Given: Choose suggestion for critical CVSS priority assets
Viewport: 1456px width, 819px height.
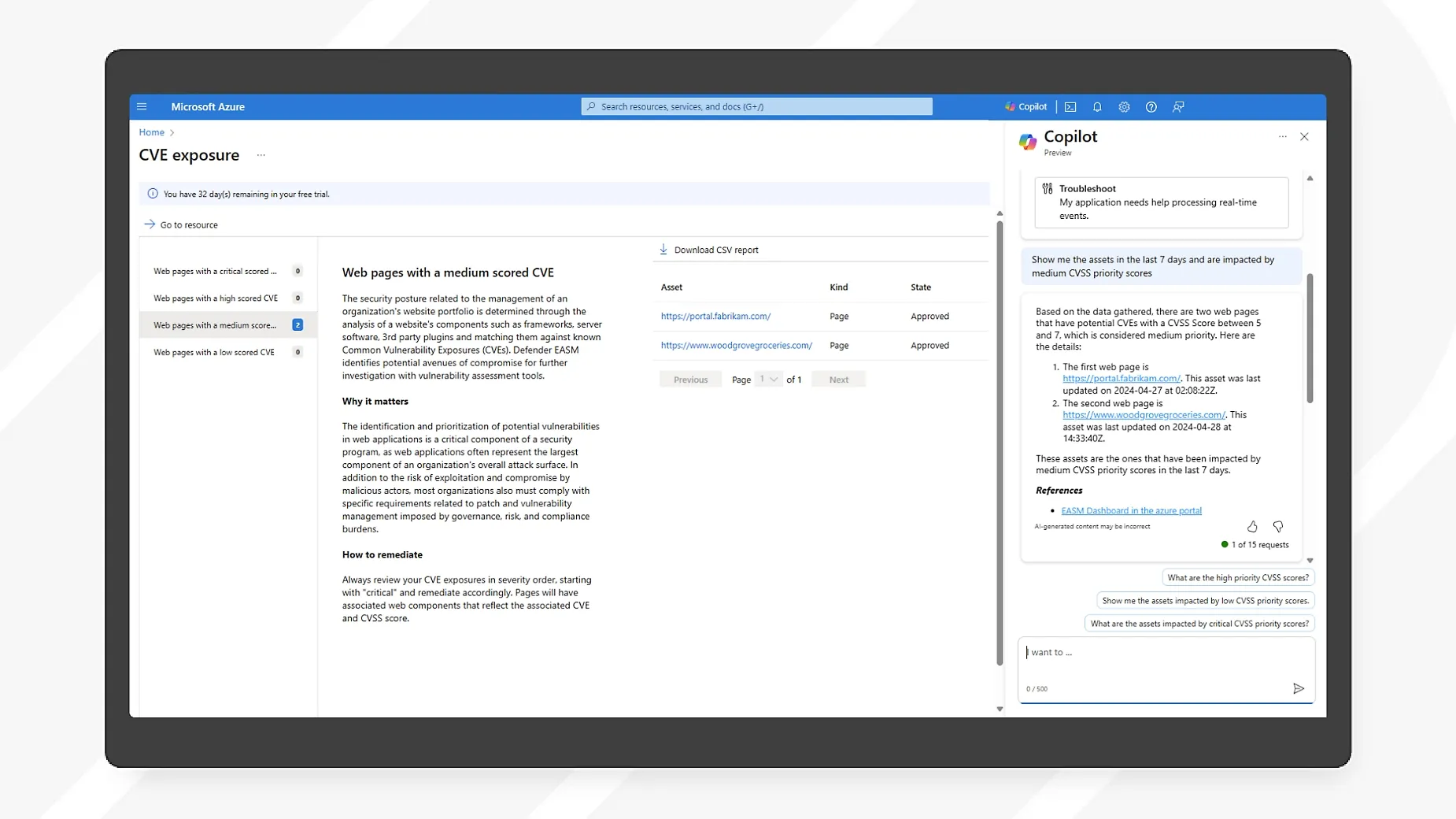Looking at the screenshot, I should click(x=1199, y=623).
